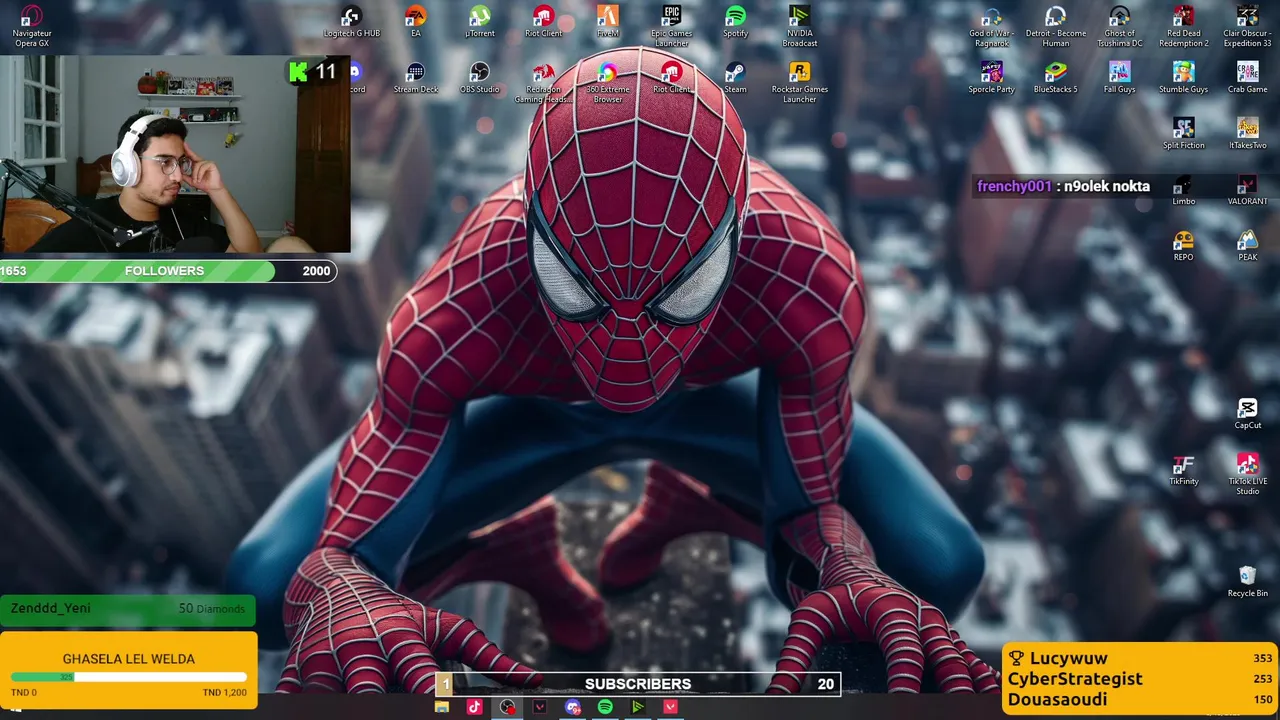Launch Stream Deck shortcut
Image resolution: width=1280 pixels, height=720 pixels.
(x=416, y=78)
